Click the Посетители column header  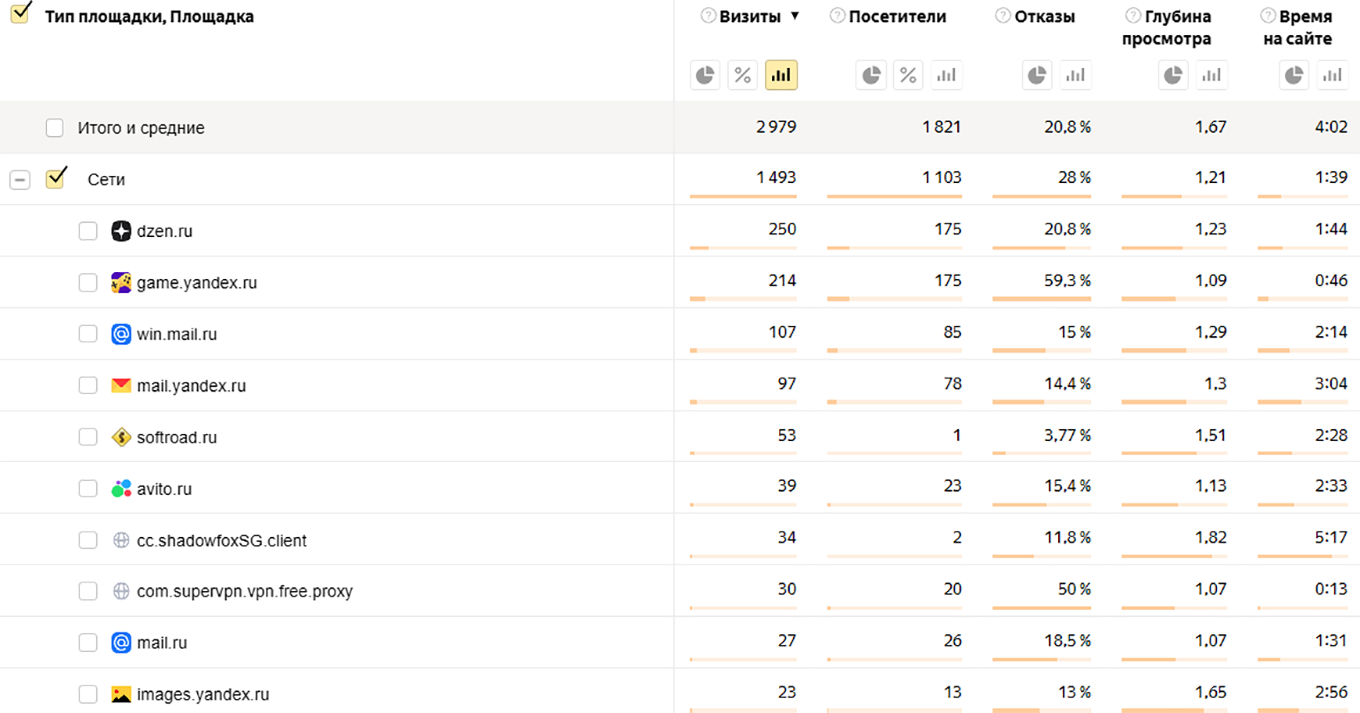pos(897,16)
